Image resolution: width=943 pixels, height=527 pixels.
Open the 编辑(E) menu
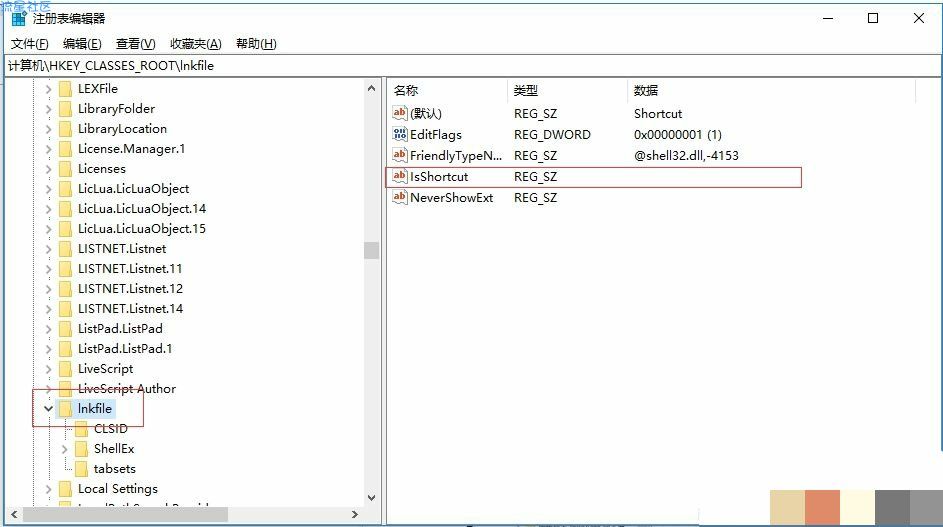tap(82, 44)
